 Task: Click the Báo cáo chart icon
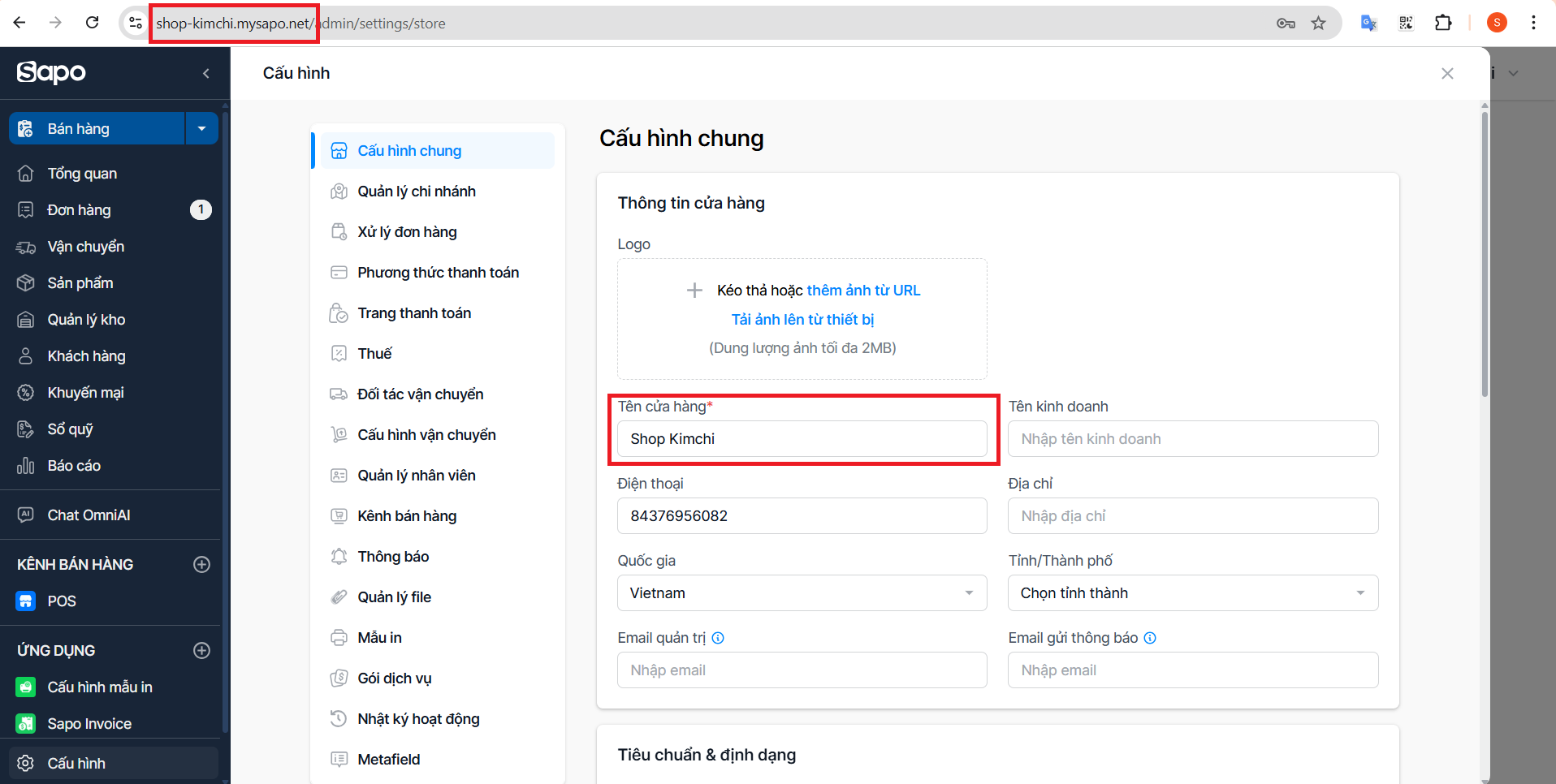(26, 466)
